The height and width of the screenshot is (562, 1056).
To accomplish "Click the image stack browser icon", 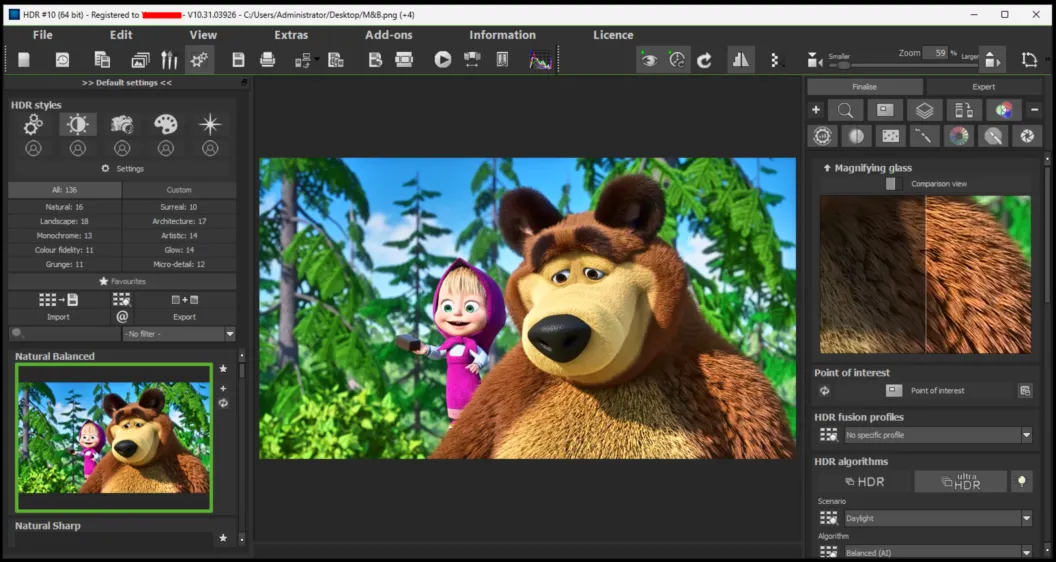I will (140, 60).
